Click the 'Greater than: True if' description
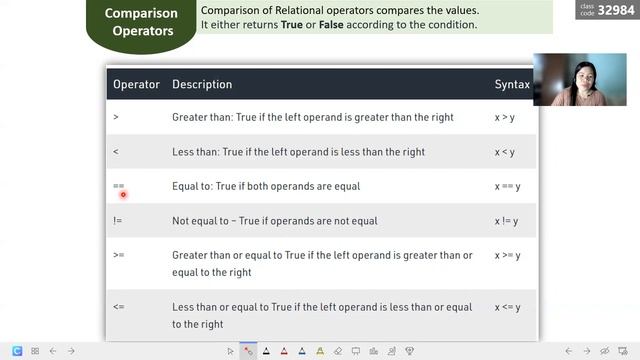The width and height of the screenshot is (640, 360). pos(313,118)
